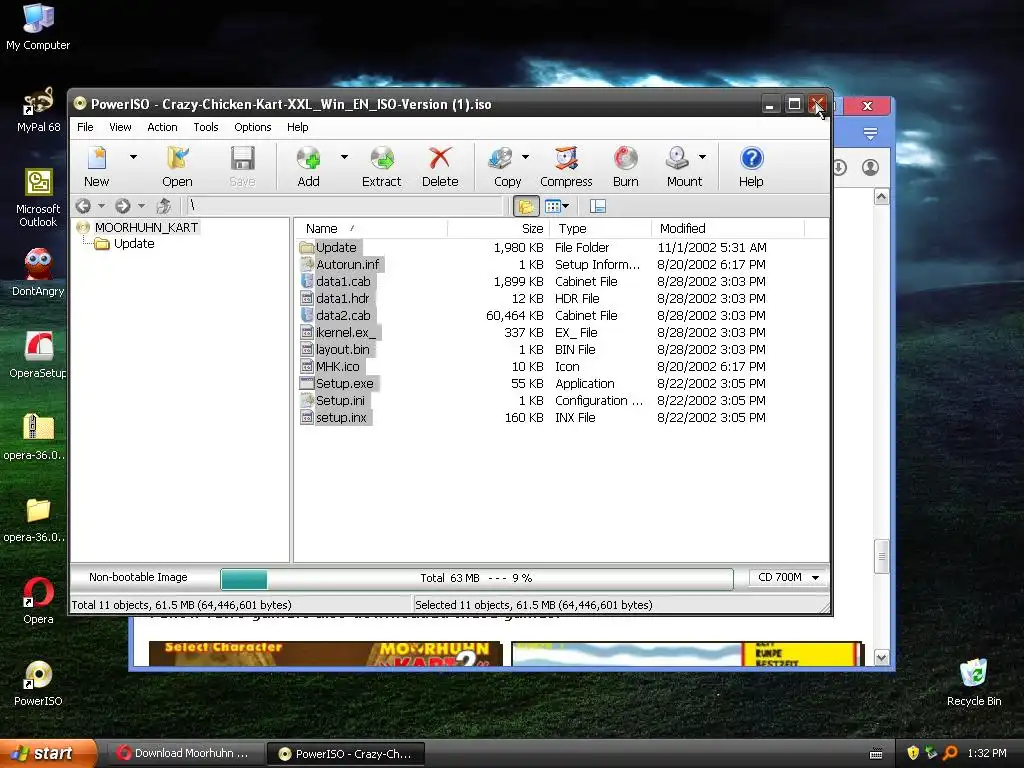Sort by the Size column header
This screenshot has height=768, width=1024.
coord(499,229)
